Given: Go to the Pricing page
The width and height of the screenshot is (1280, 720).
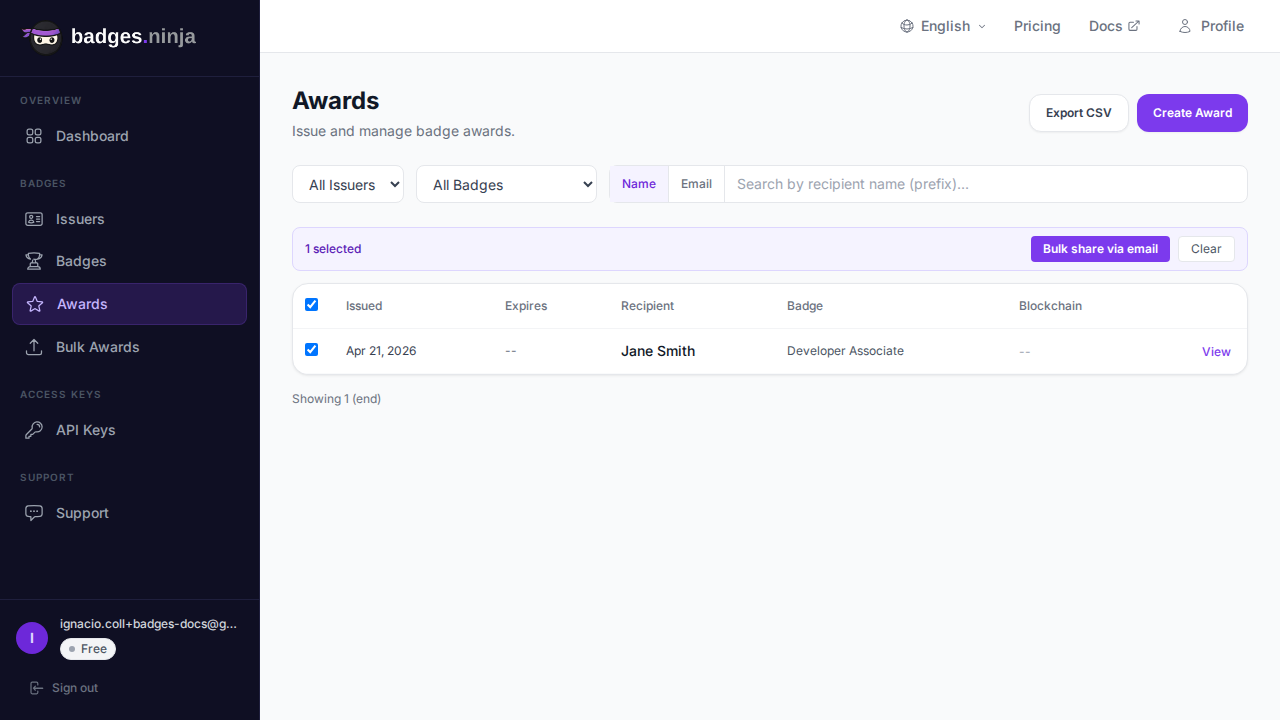Looking at the screenshot, I should coord(1037,26).
